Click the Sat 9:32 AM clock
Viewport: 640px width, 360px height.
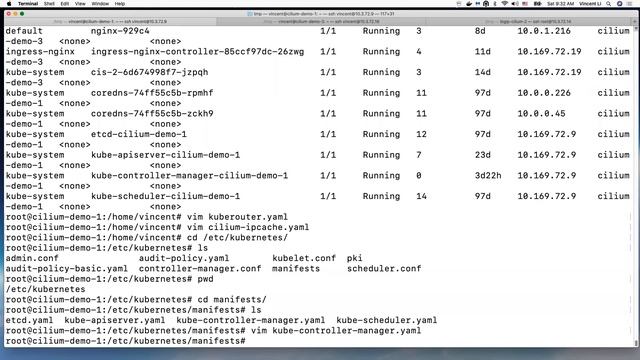[x=560, y=4]
